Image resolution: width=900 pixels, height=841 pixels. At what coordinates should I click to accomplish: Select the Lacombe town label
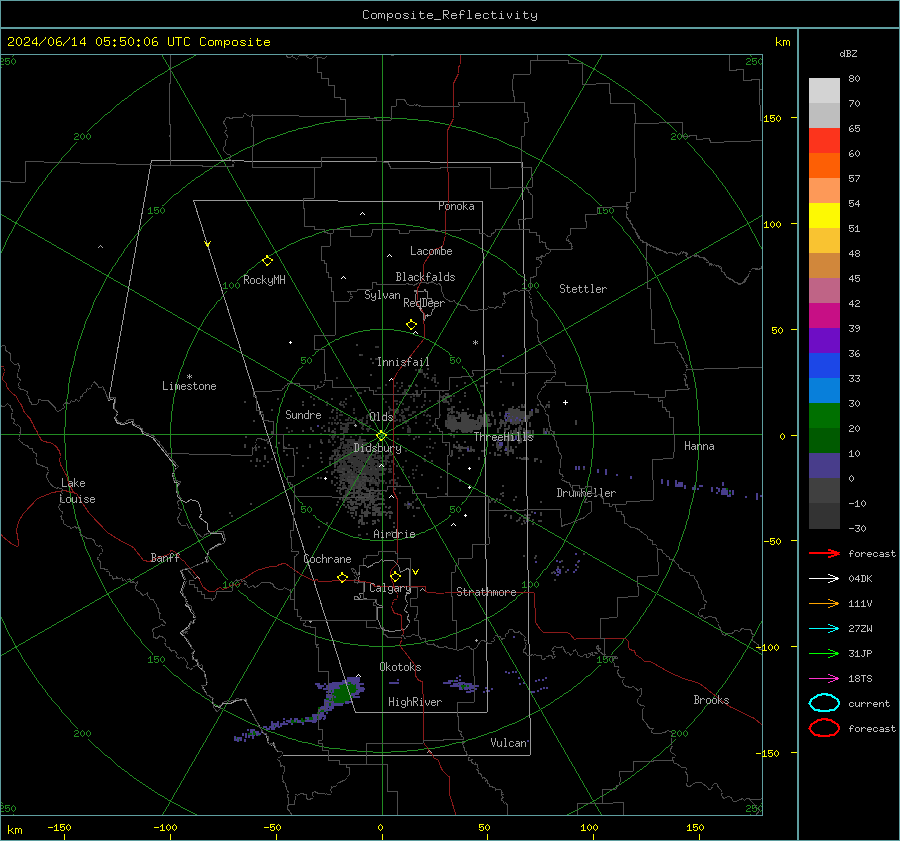point(431,251)
